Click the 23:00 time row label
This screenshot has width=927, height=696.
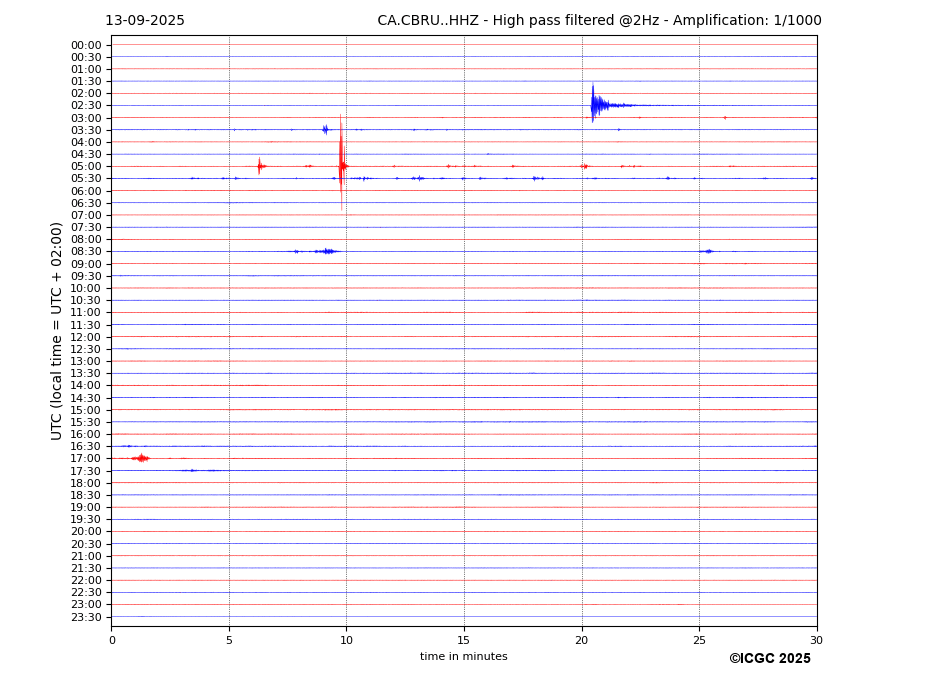[86, 605]
